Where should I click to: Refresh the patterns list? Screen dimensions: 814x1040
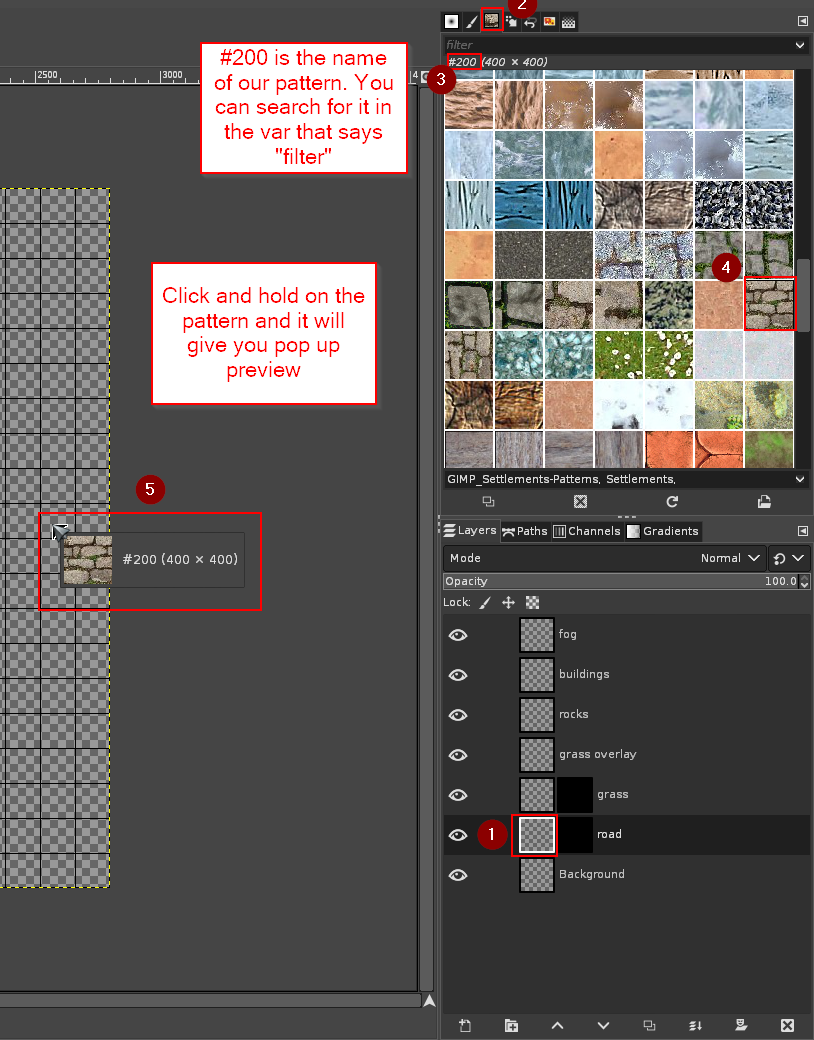[x=672, y=501]
